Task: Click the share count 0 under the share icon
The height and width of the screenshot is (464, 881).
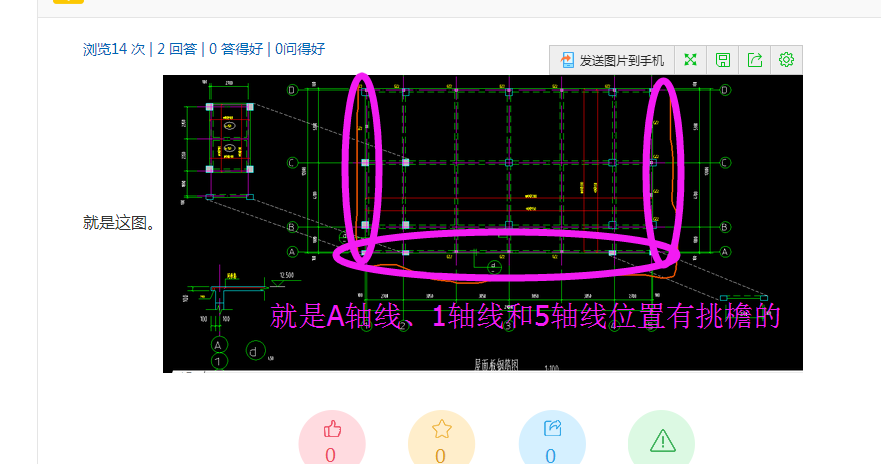Action: click(551, 455)
